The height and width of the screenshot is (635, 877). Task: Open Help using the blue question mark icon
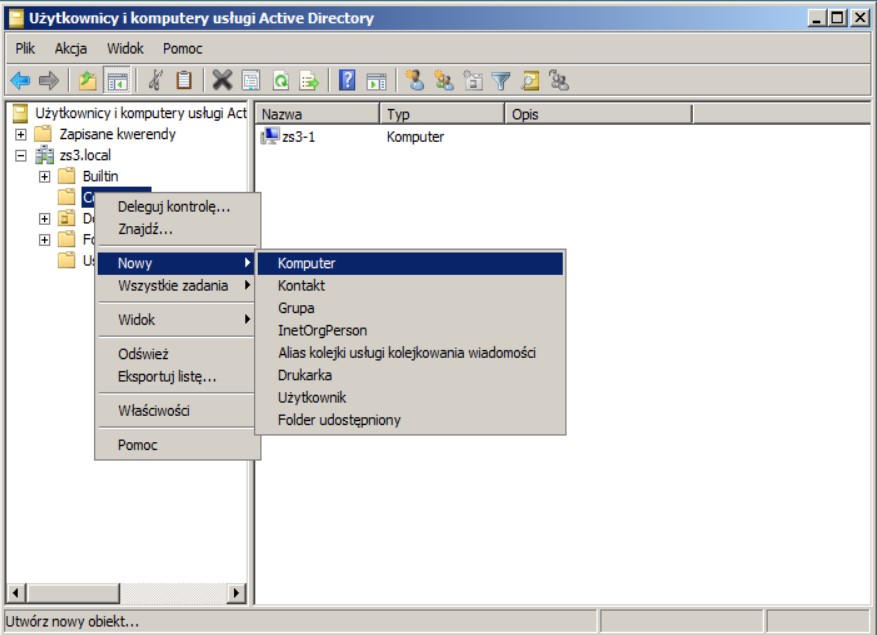[x=347, y=81]
